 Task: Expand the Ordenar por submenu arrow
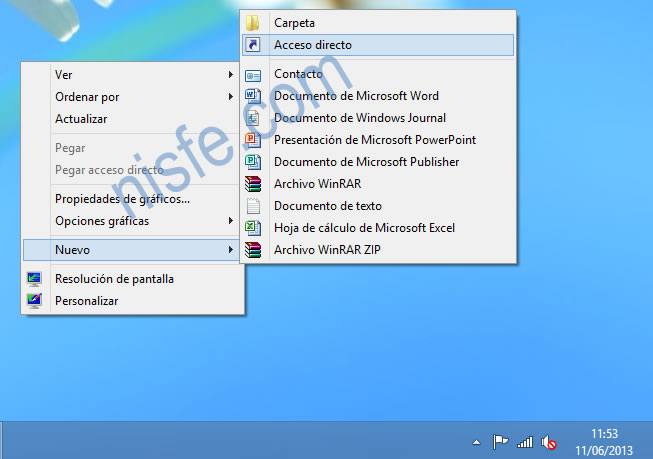[230, 97]
